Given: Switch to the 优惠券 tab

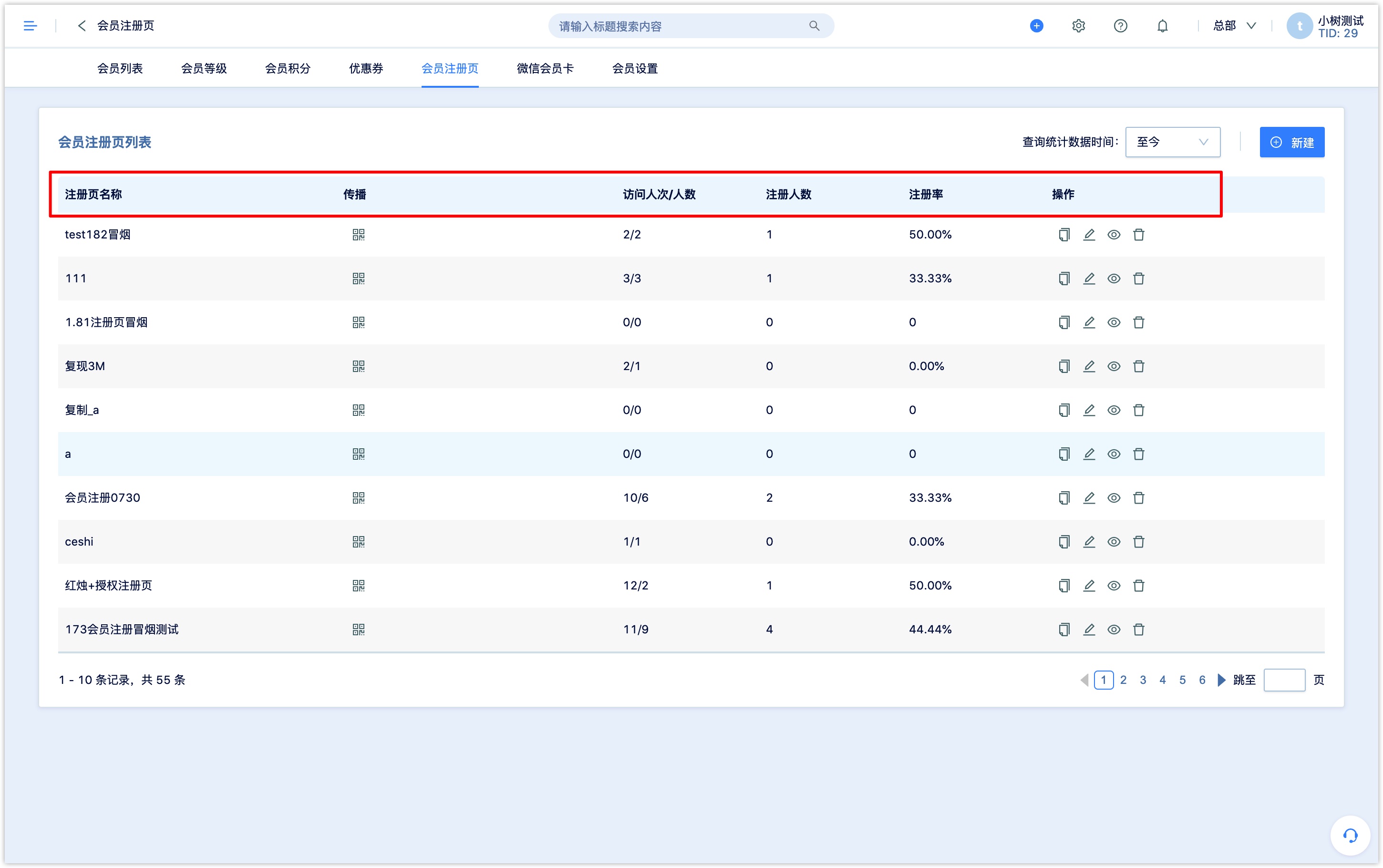Looking at the screenshot, I should 366,69.
